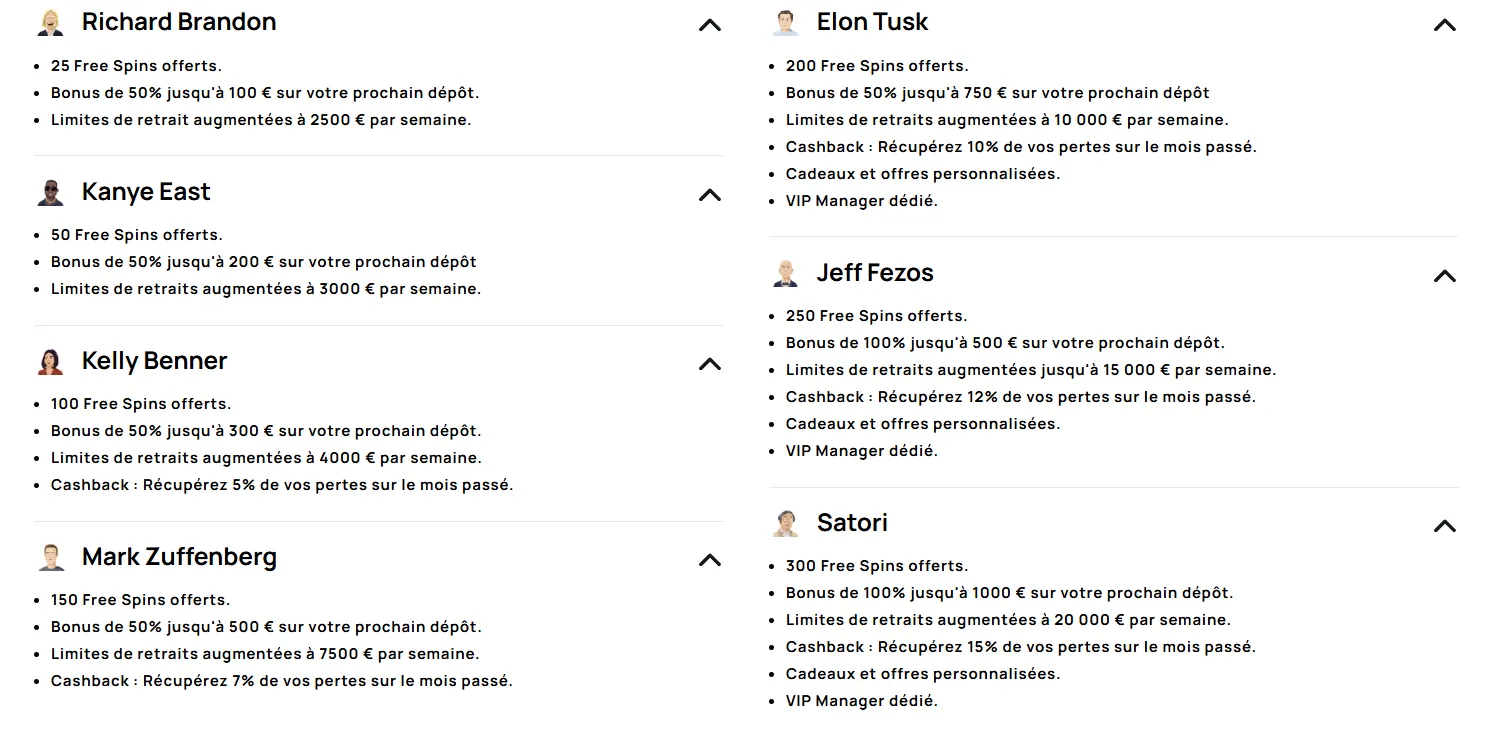Click the Elon Tusk level heading
Viewport: 1502px width, 755px height.
click(x=872, y=22)
